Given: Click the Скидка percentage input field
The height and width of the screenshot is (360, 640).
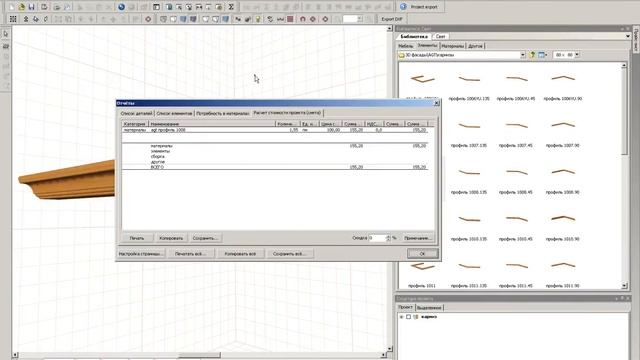Looking at the screenshot, I should [x=377, y=238].
